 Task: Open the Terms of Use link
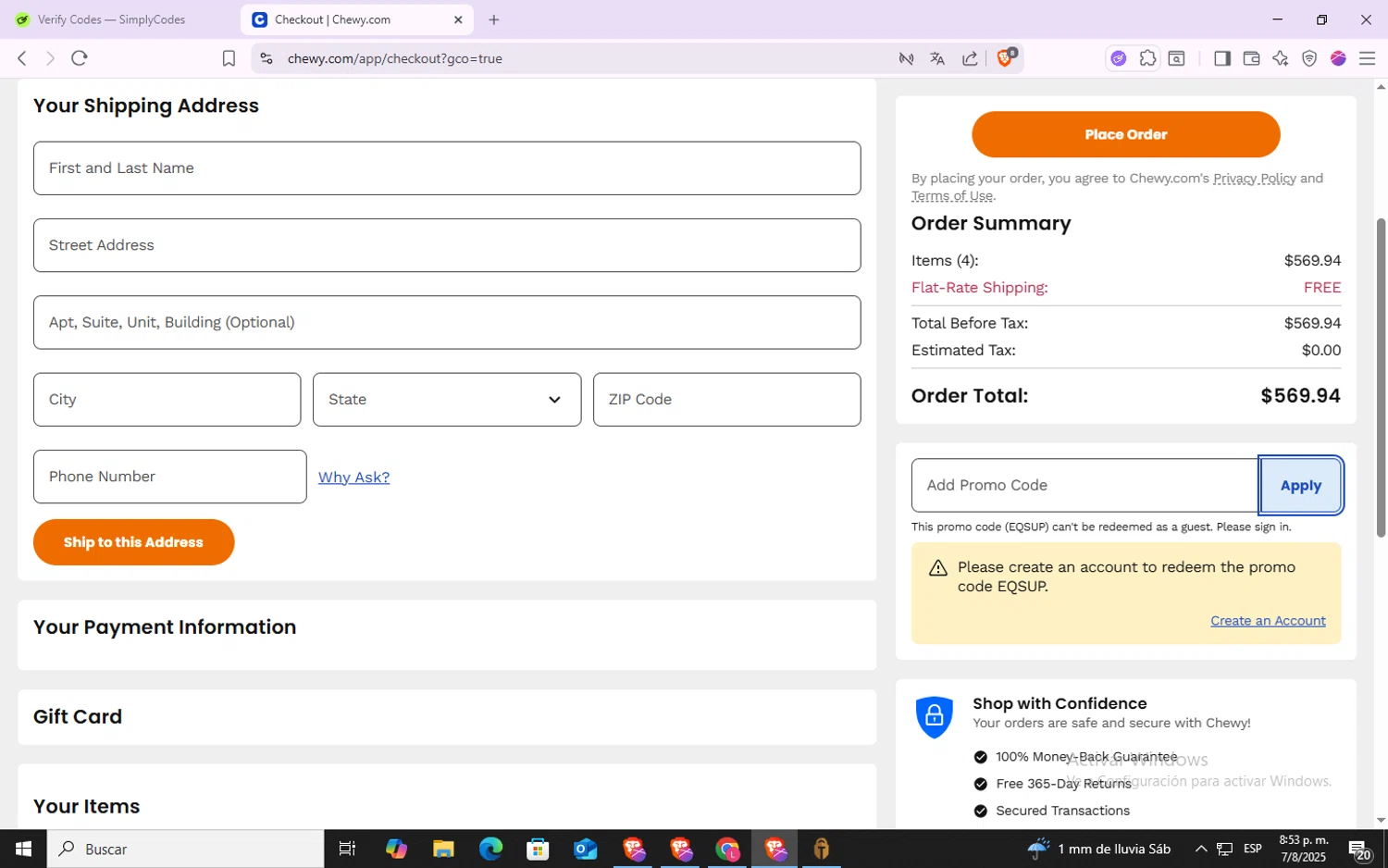(951, 196)
